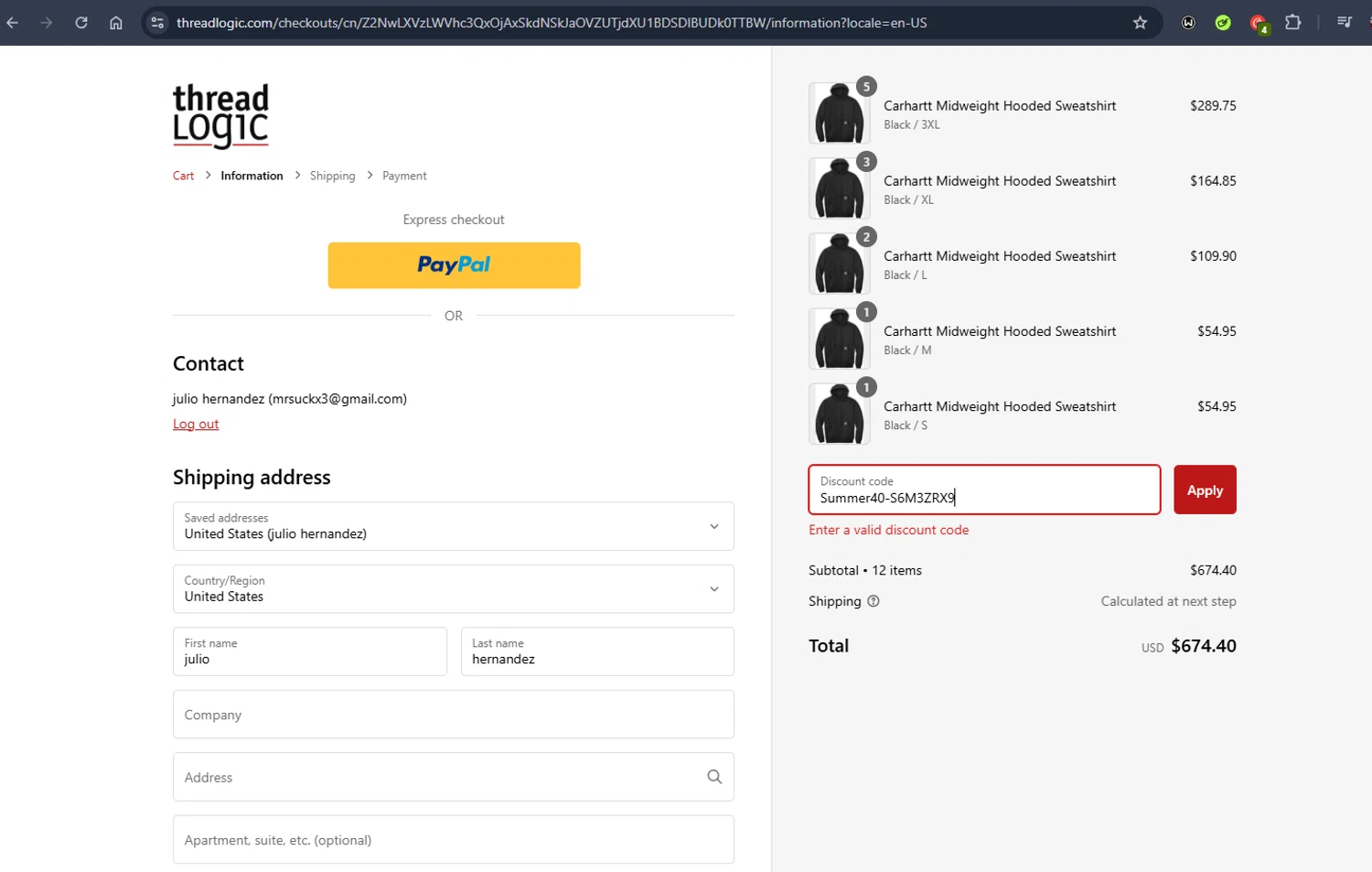Click the Thread Logic logo

click(220, 115)
